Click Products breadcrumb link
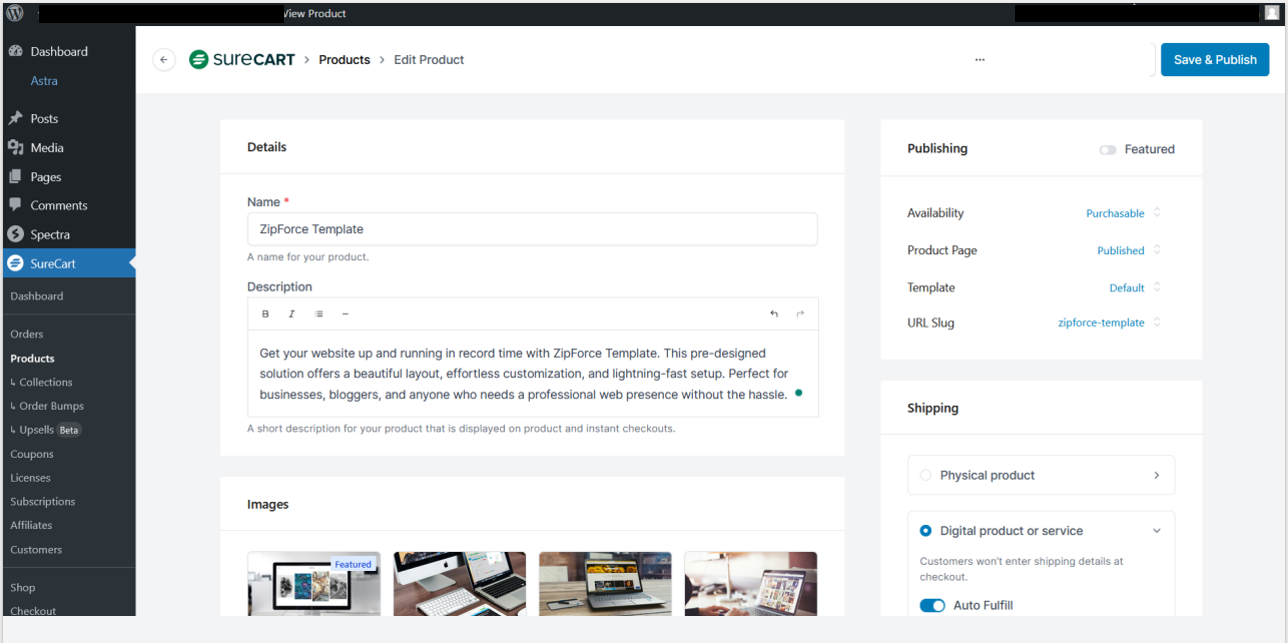 tap(345, 60)
